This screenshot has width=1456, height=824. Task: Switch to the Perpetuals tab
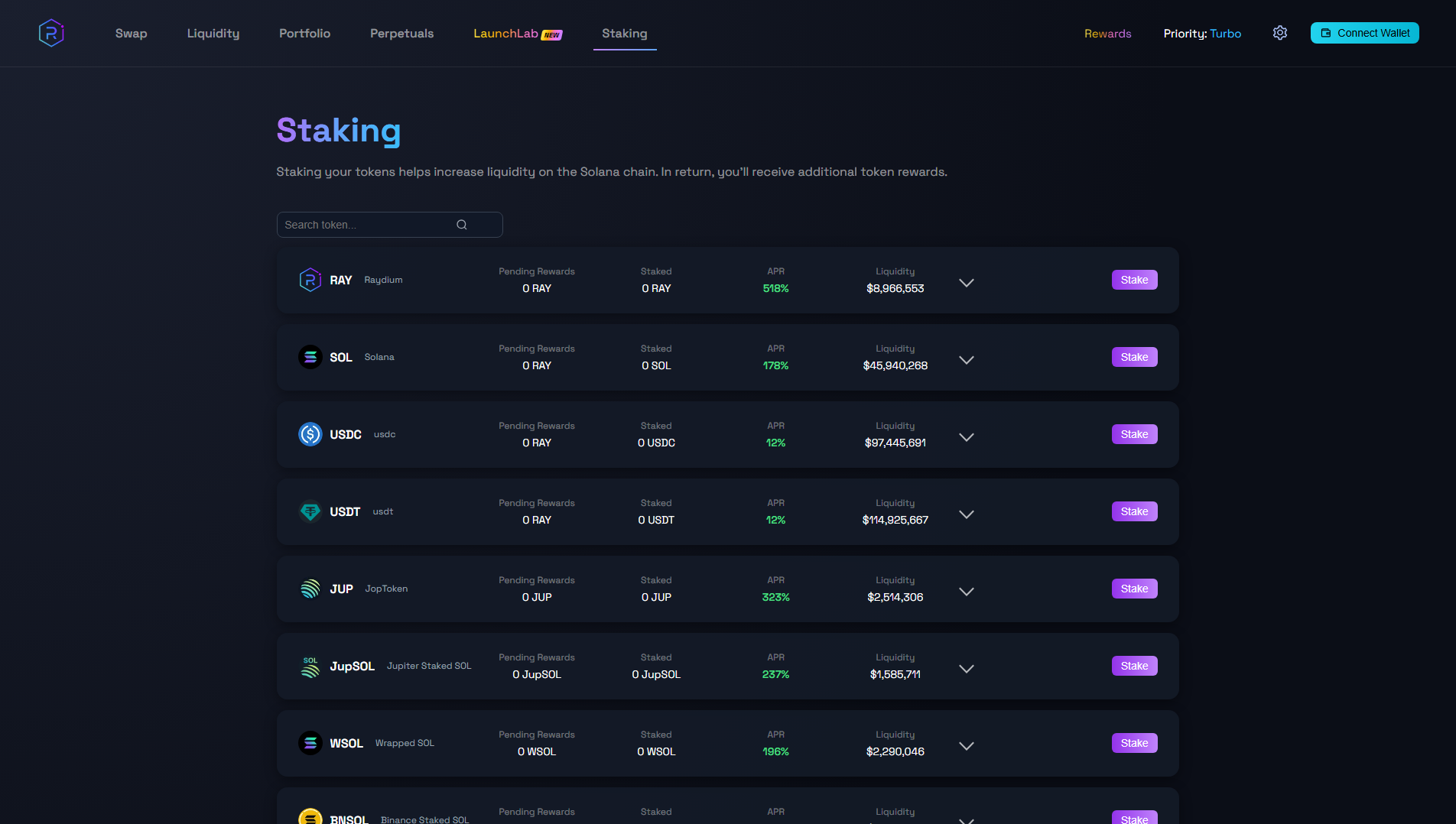point(401,34)
